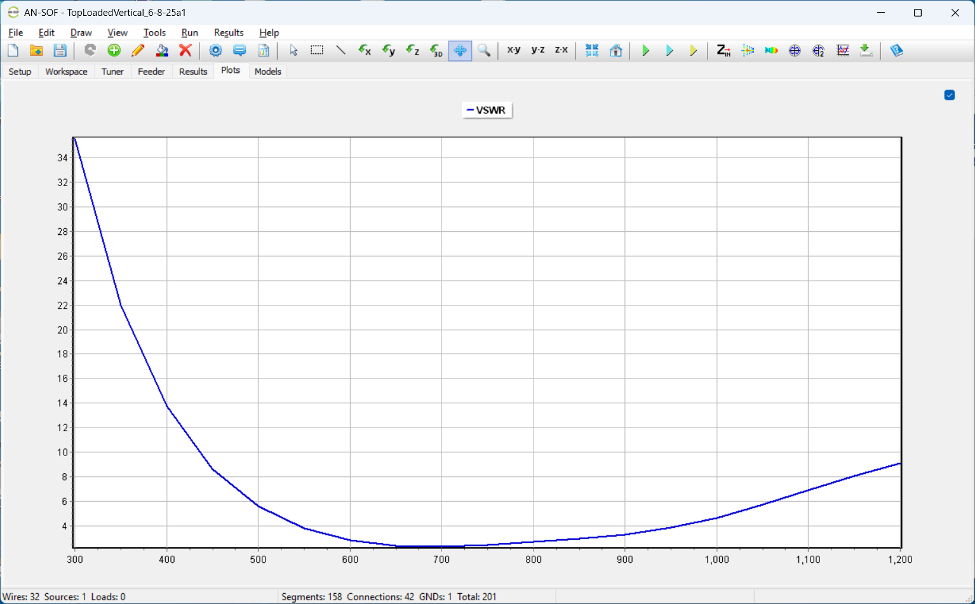Click the yellow run play icon
977x604 pixels.
click(693, 50)
